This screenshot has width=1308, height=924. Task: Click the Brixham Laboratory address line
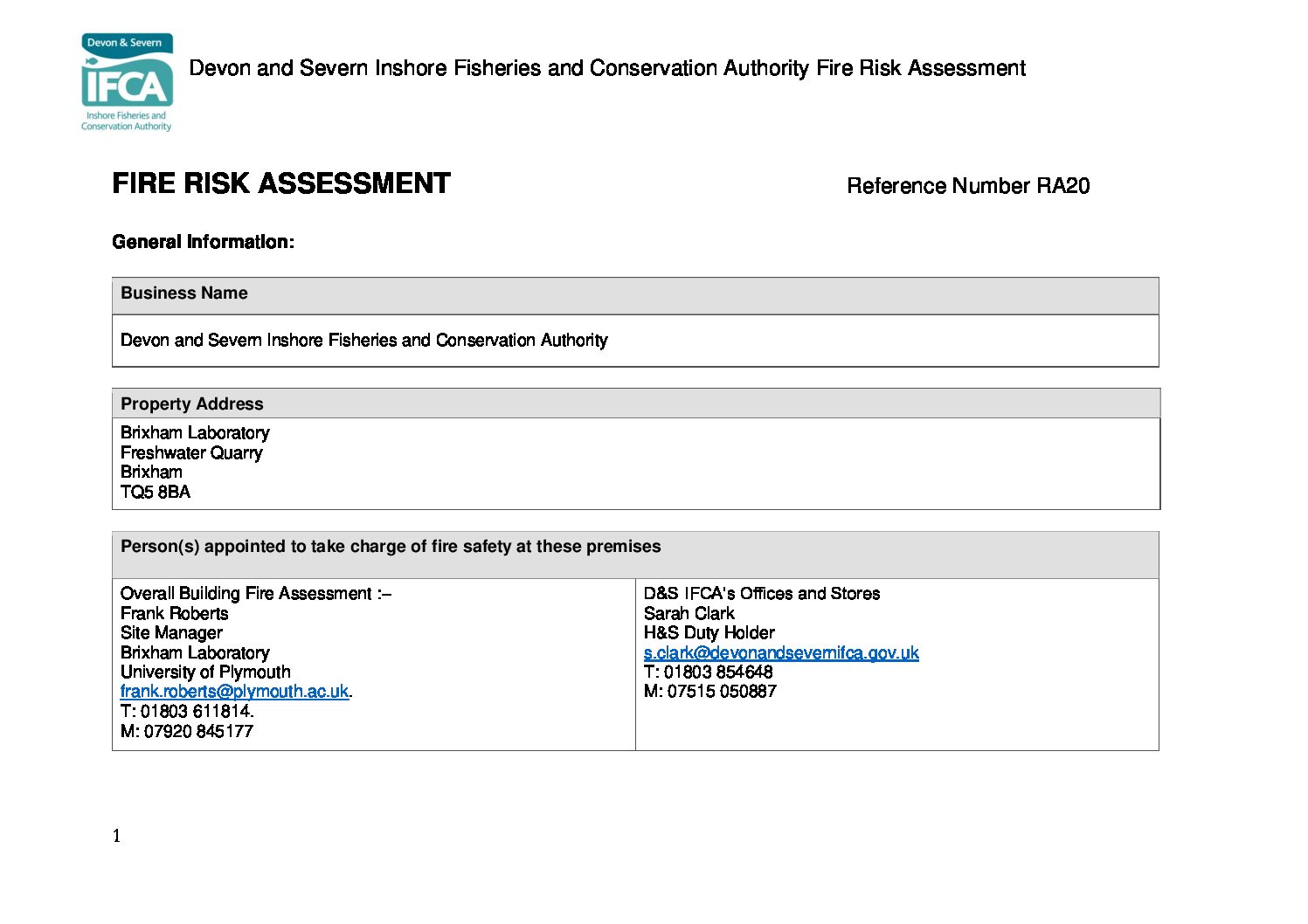click(195, 433)
